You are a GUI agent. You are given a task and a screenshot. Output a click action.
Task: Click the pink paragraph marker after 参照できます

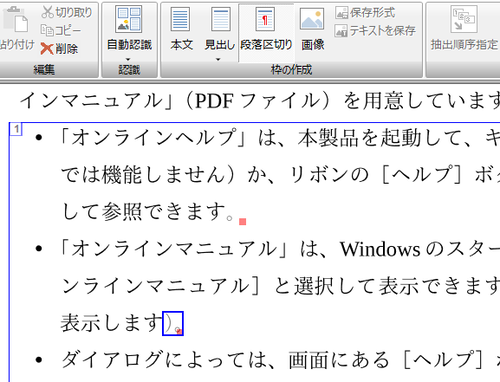[x=243, y=221]
